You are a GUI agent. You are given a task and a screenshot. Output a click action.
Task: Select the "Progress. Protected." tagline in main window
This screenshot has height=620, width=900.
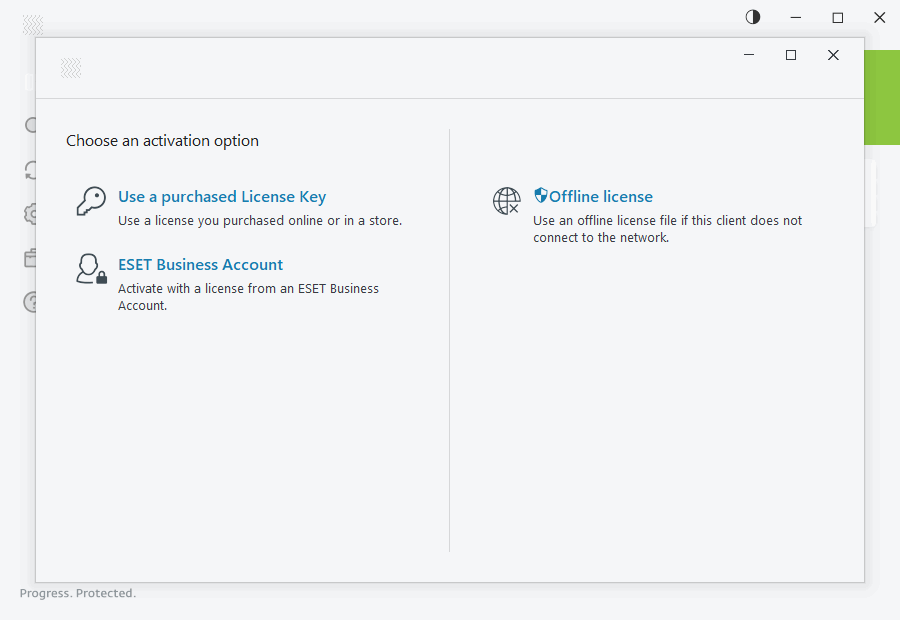[x=78, y=593]
